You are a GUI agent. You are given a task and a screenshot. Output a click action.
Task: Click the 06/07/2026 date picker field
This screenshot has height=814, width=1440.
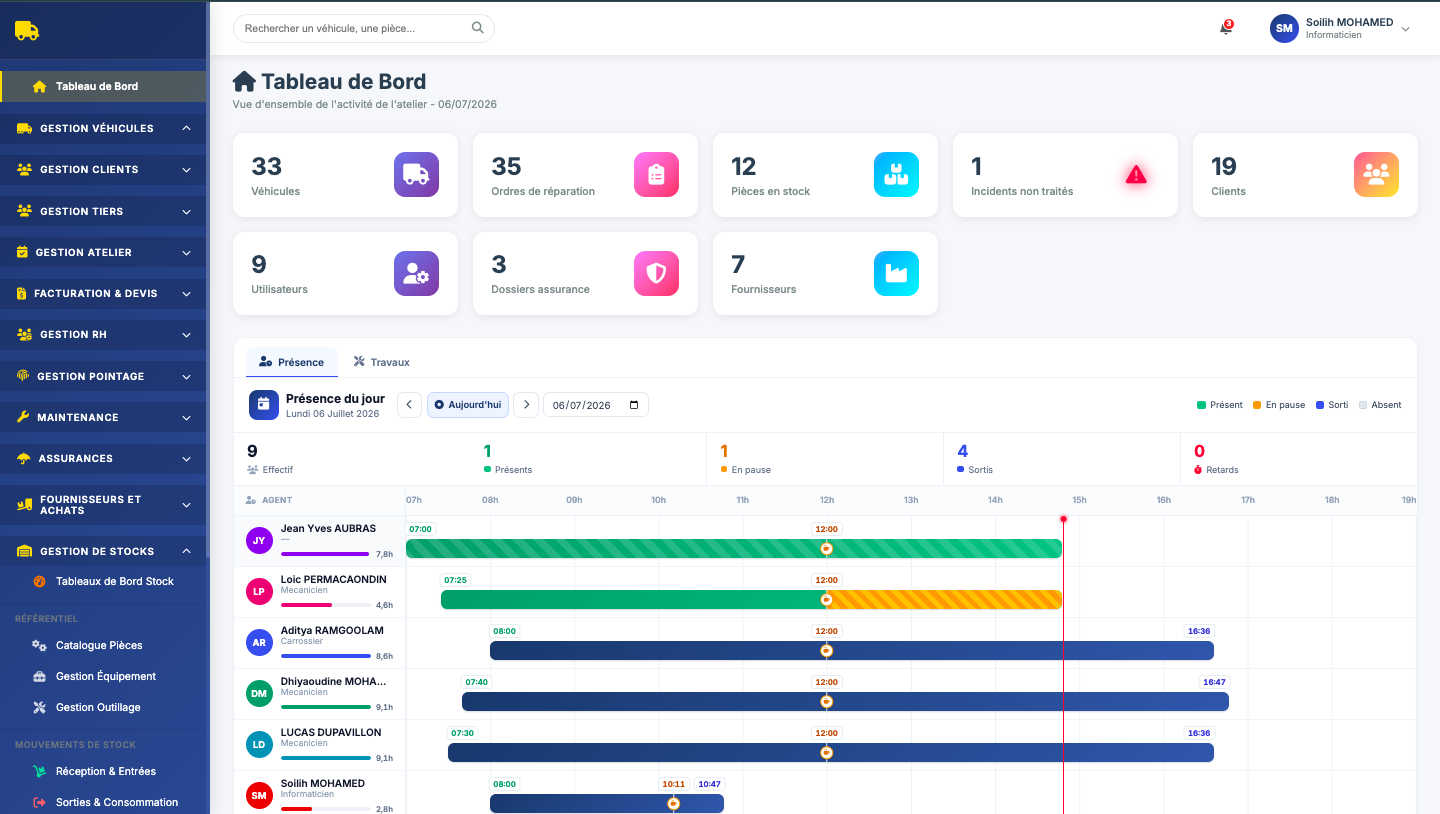[596, 404]
